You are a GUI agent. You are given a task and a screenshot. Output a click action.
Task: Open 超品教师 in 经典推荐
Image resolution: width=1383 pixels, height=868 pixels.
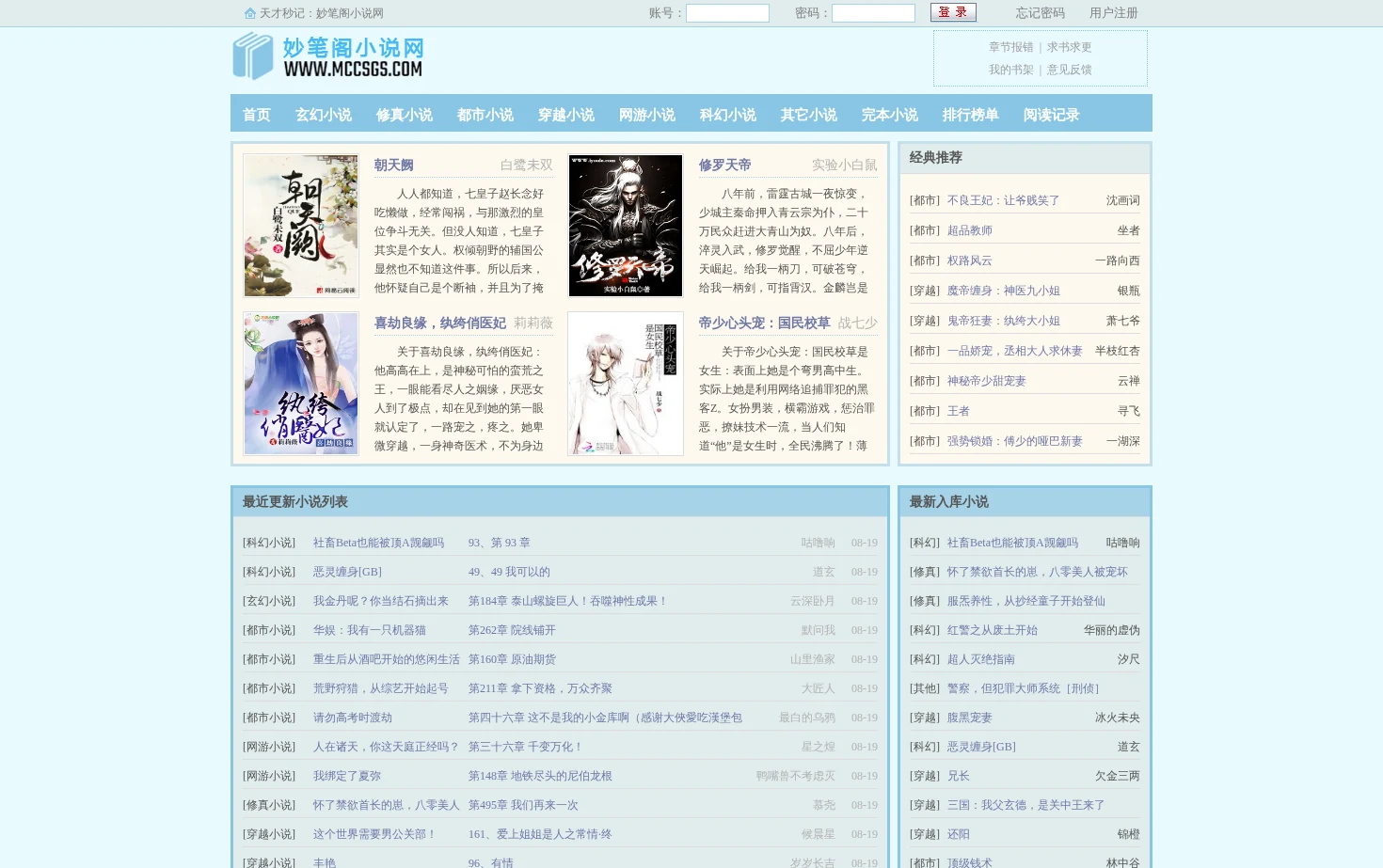coord(970,230)
